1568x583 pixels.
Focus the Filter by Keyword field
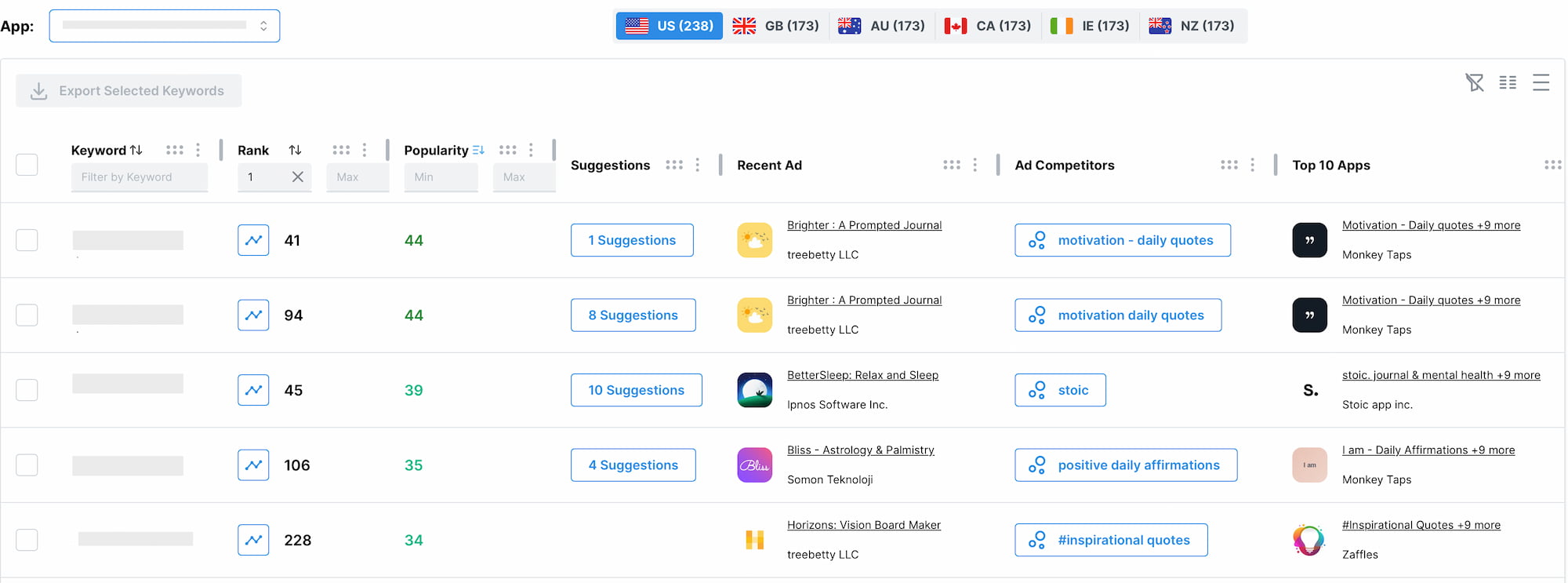pos(140,177)
